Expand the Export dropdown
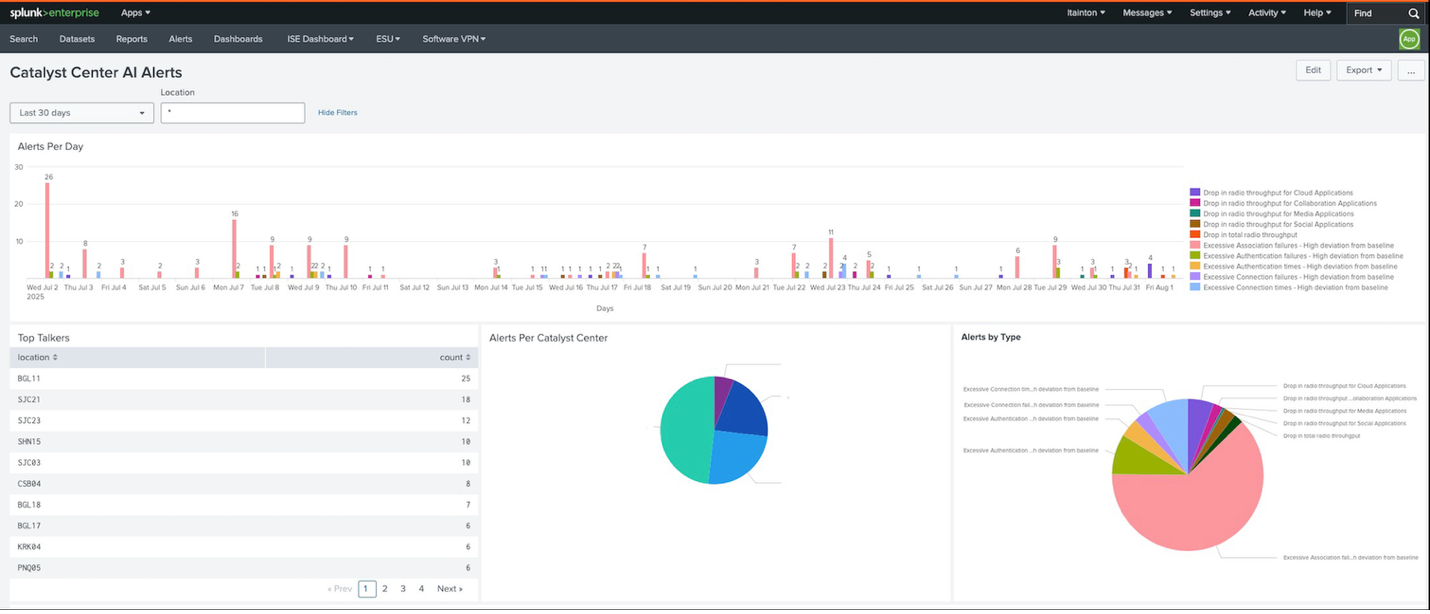1430x614 pixels. coord(1363,70)
